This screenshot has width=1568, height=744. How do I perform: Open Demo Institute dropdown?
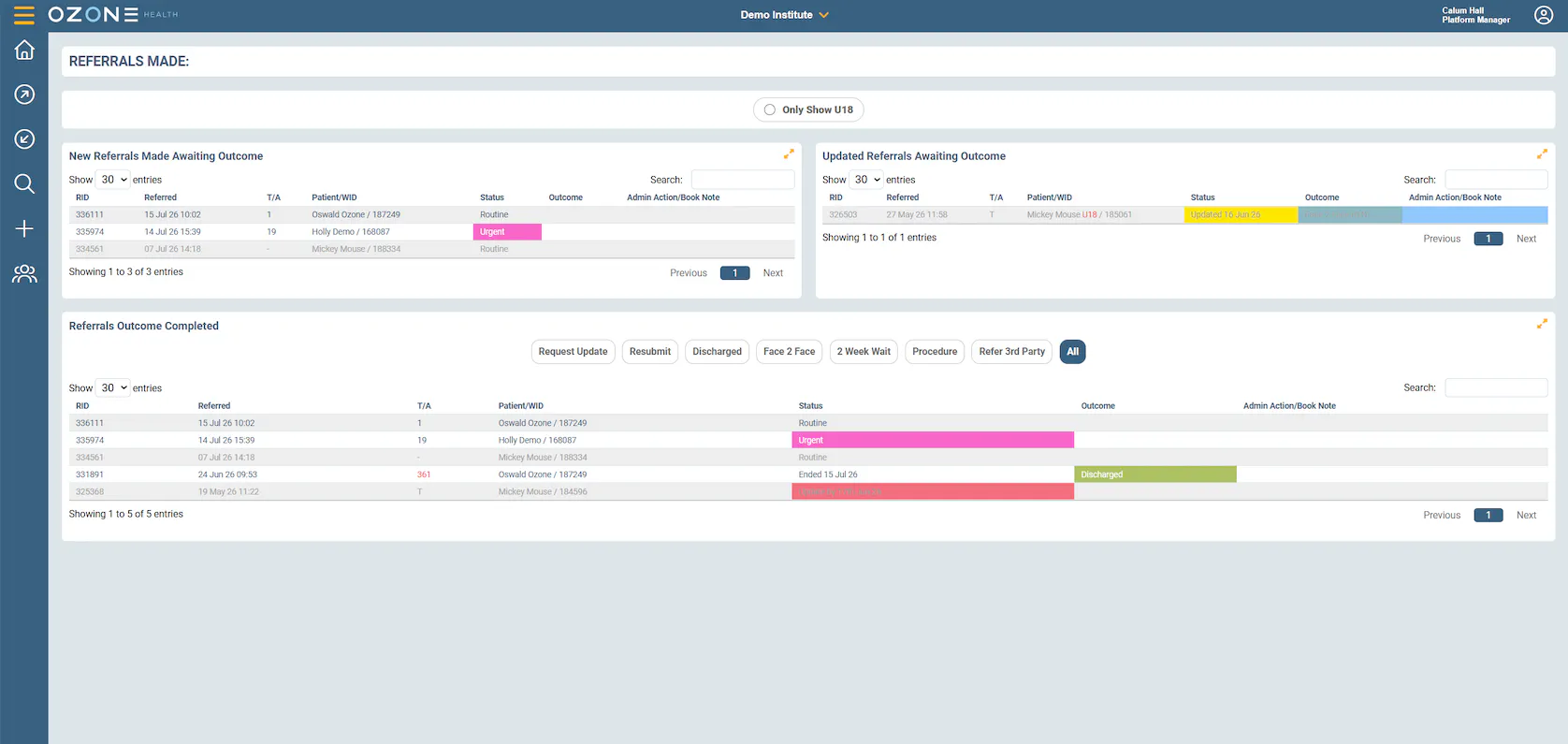[784, 15]
